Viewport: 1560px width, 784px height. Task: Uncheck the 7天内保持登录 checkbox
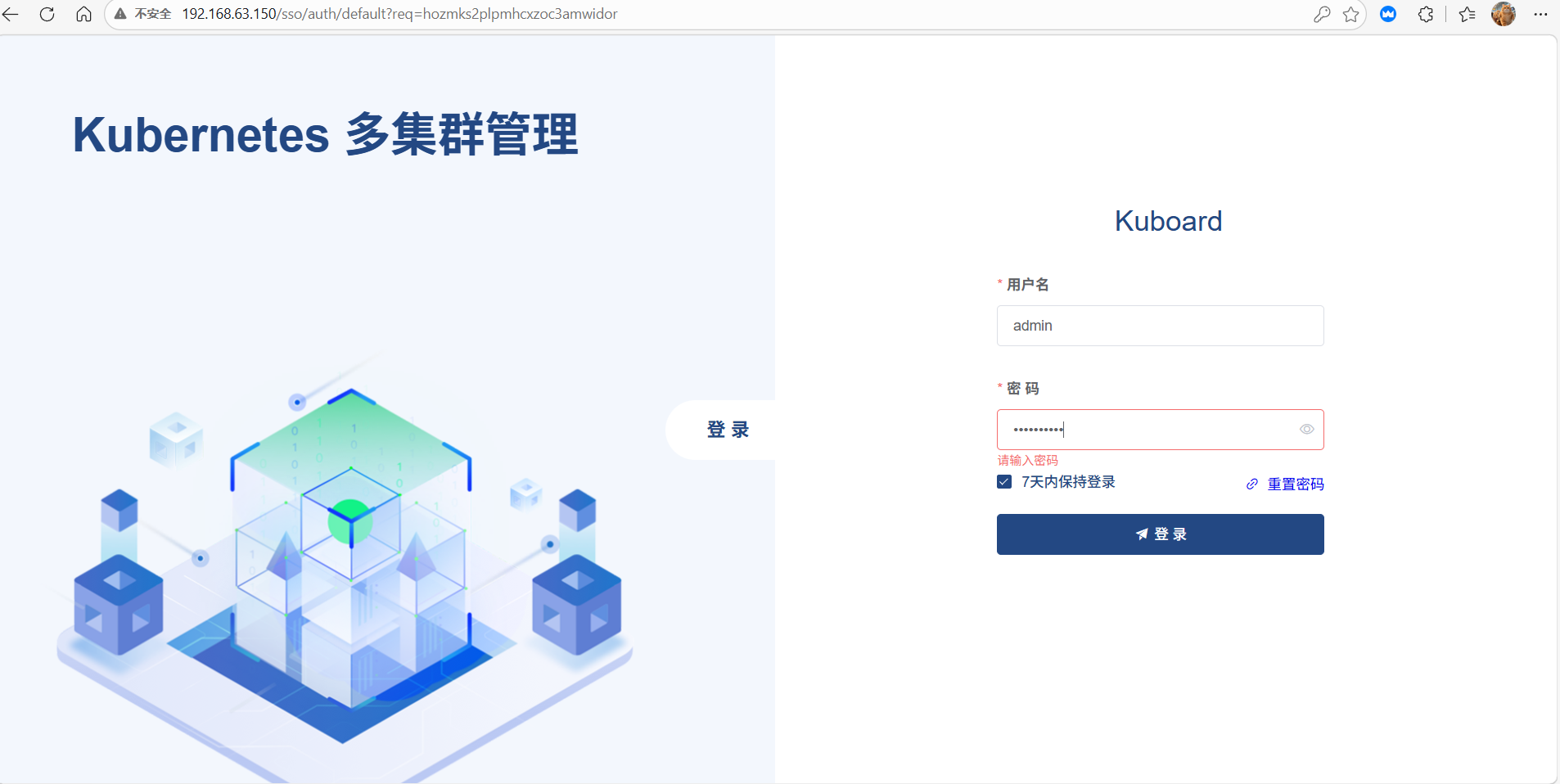tap(1004, 482)
